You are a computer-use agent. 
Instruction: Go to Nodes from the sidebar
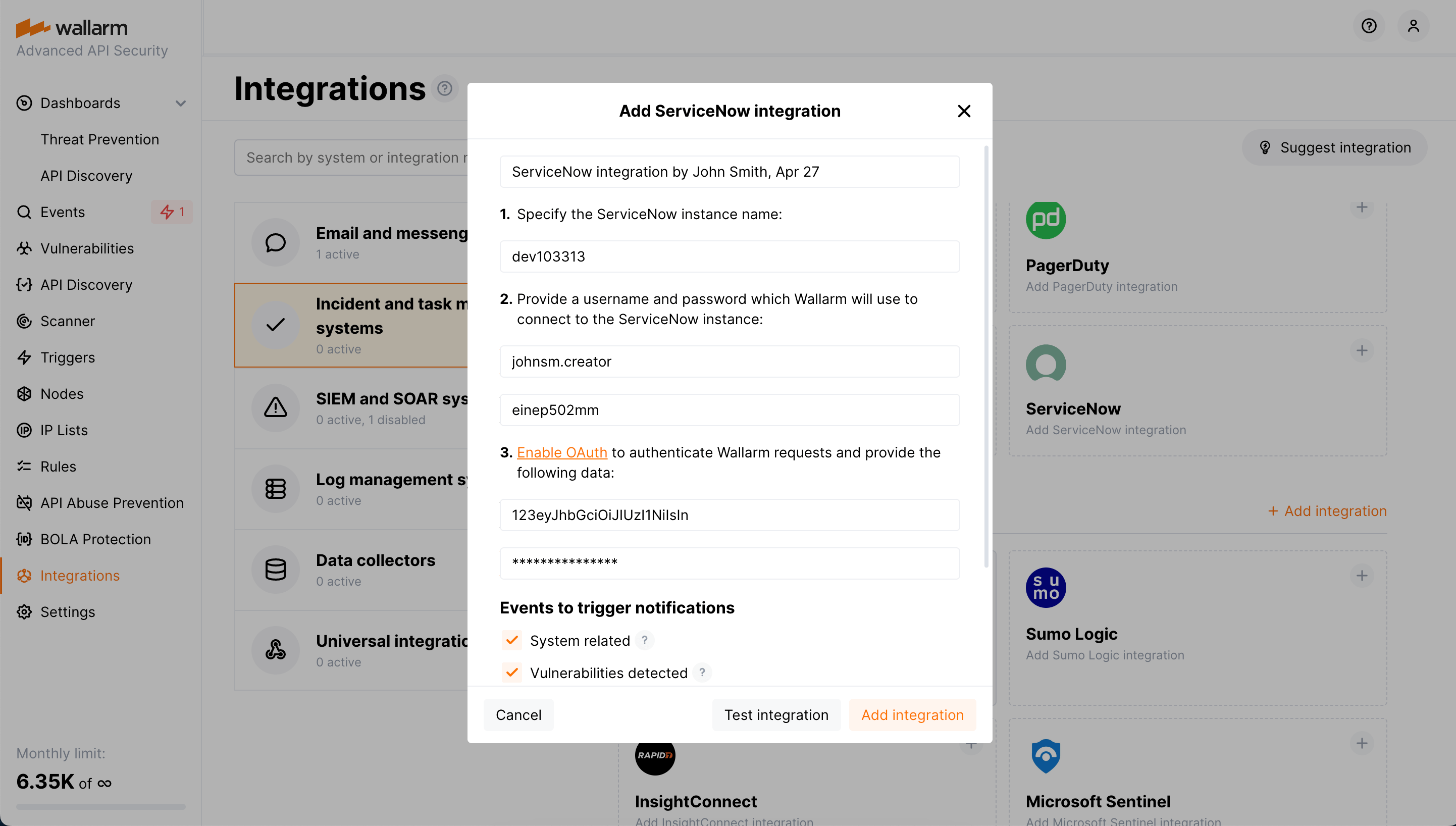pyautogui.click(x=61, y=393)
